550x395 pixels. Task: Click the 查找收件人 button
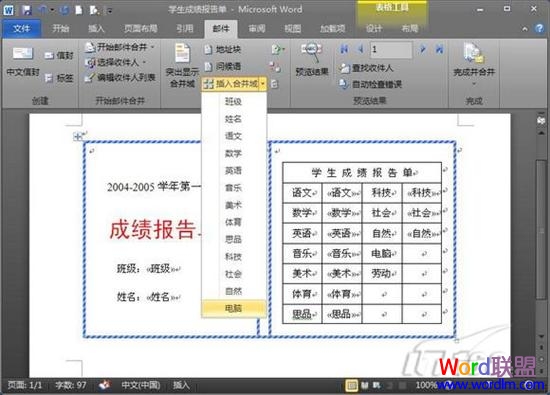click(x=367, y=68)
